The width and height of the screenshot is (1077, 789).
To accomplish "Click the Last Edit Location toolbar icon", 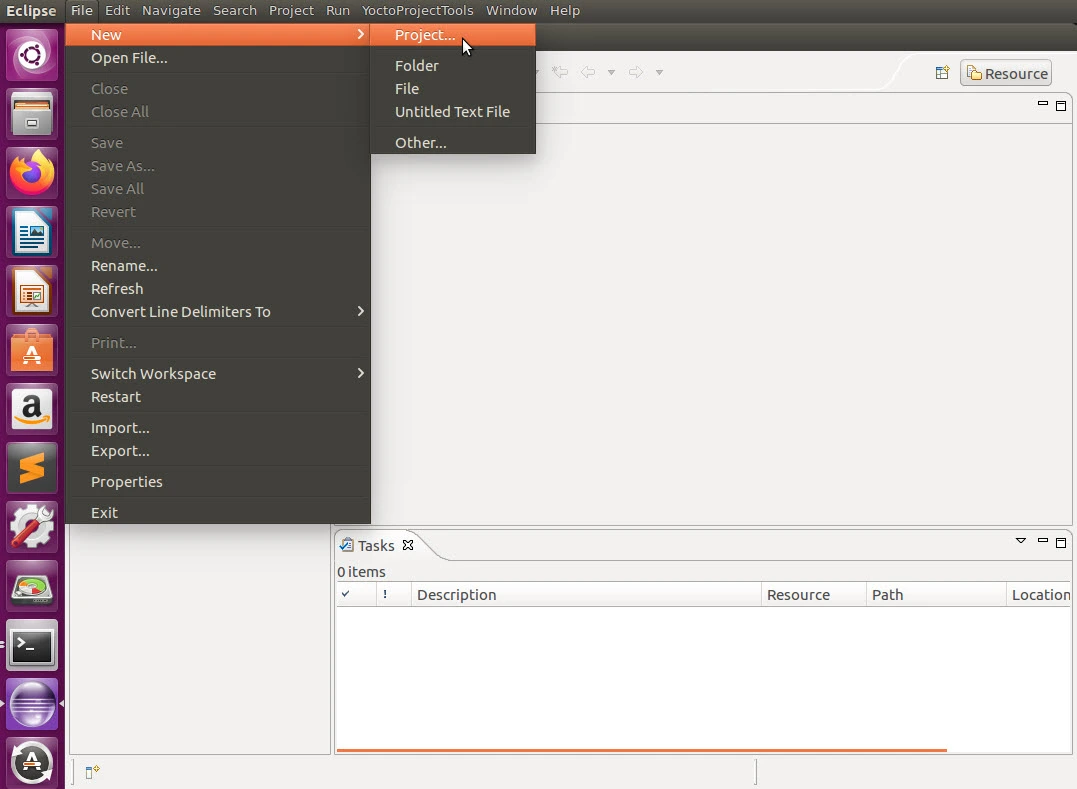I will (561, 72).
